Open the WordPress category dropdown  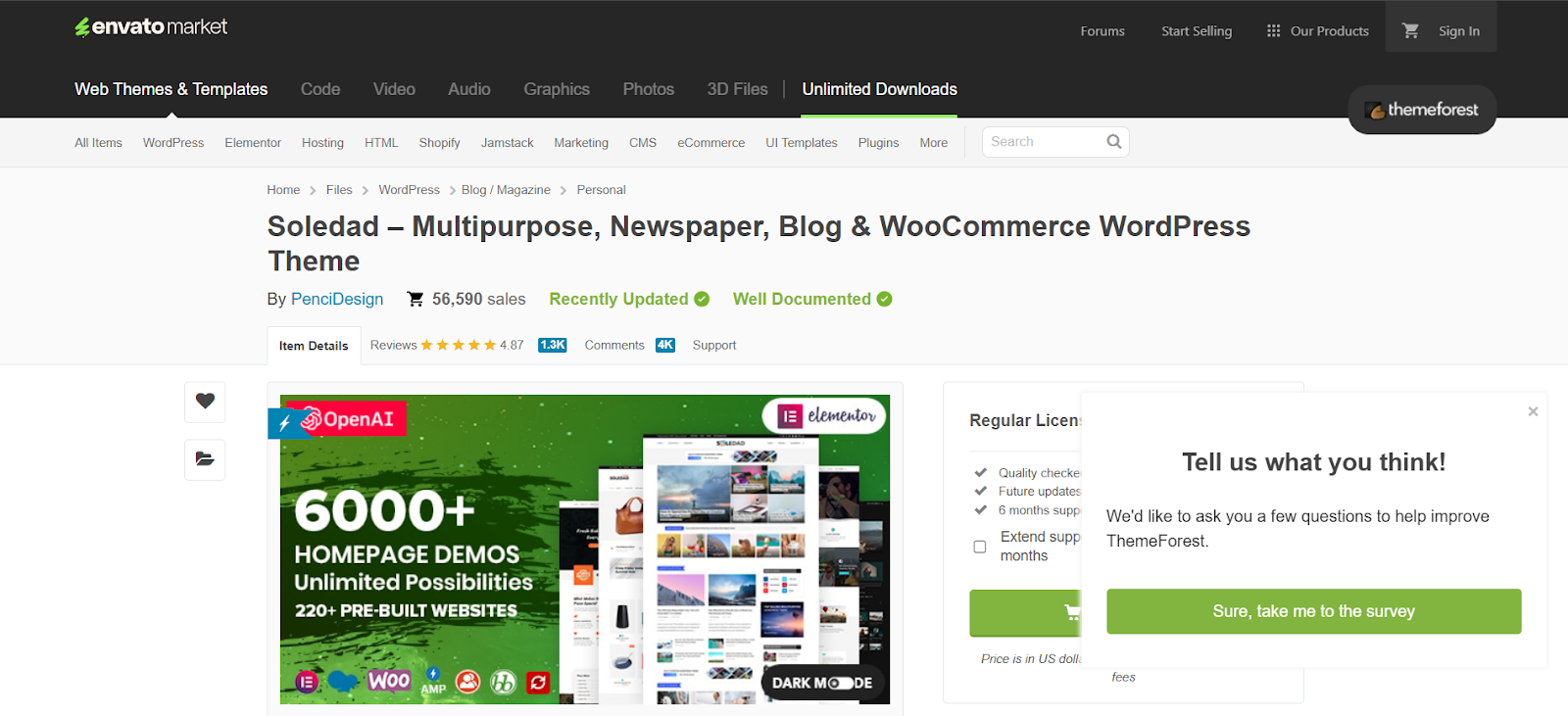173,143
